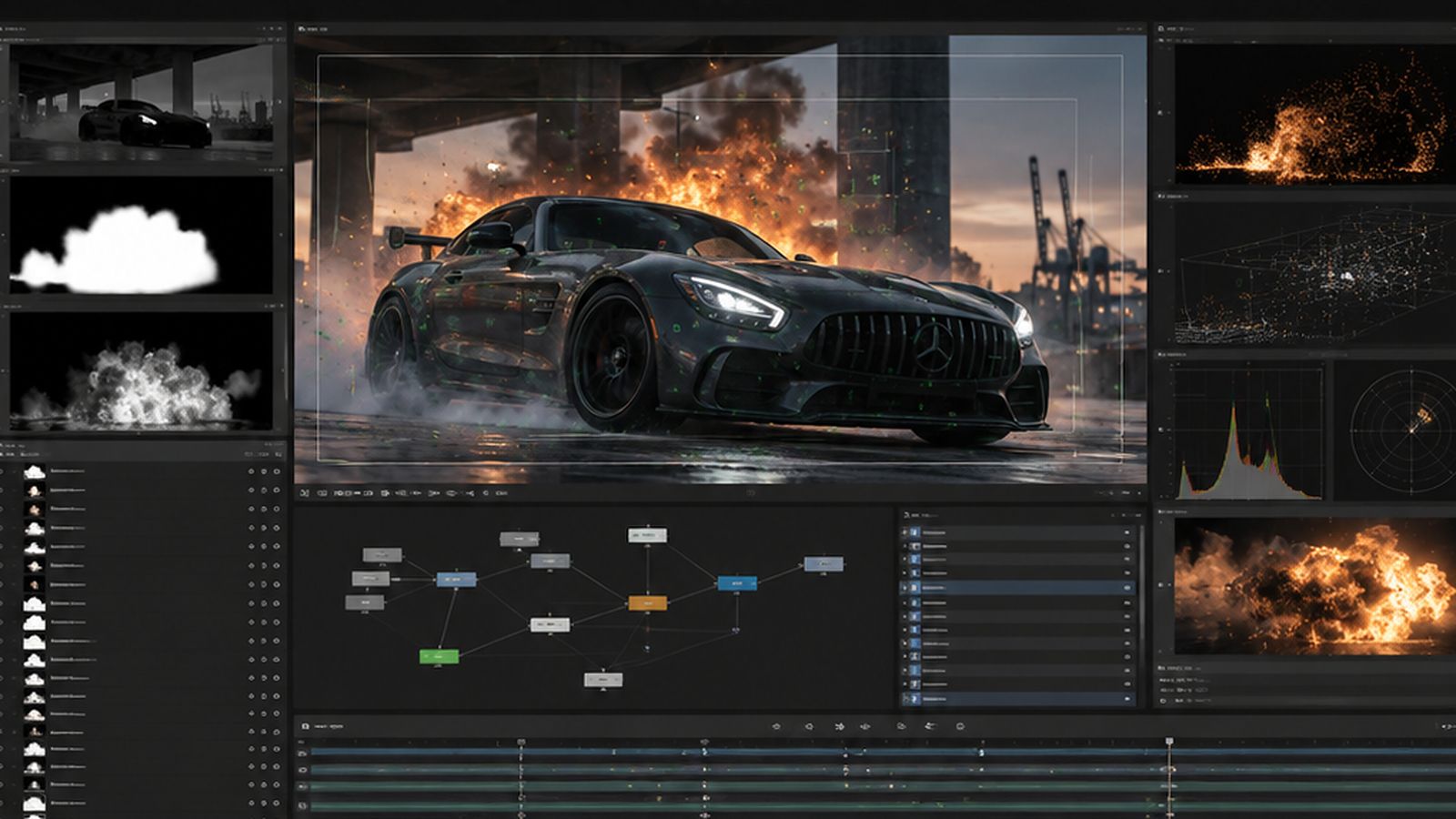
Task: Click the header icon of the spark particles panel
Action: click(x=1161, y=28)
